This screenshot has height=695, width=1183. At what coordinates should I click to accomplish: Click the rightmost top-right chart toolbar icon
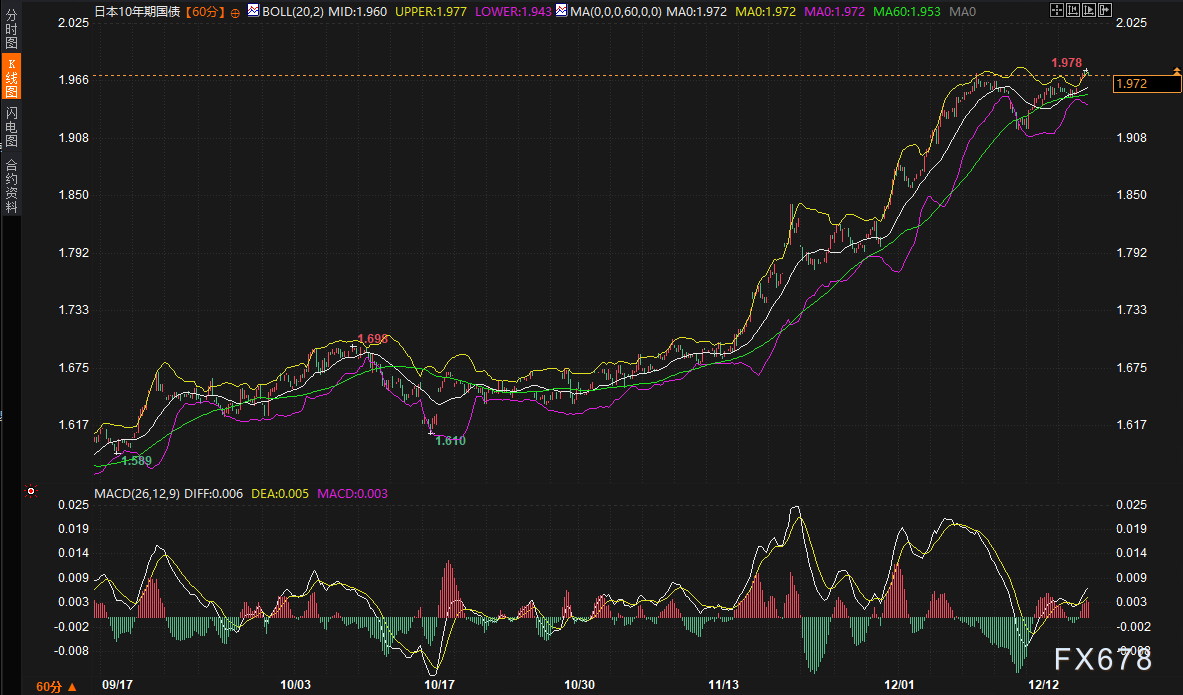tap(1105, 10)
